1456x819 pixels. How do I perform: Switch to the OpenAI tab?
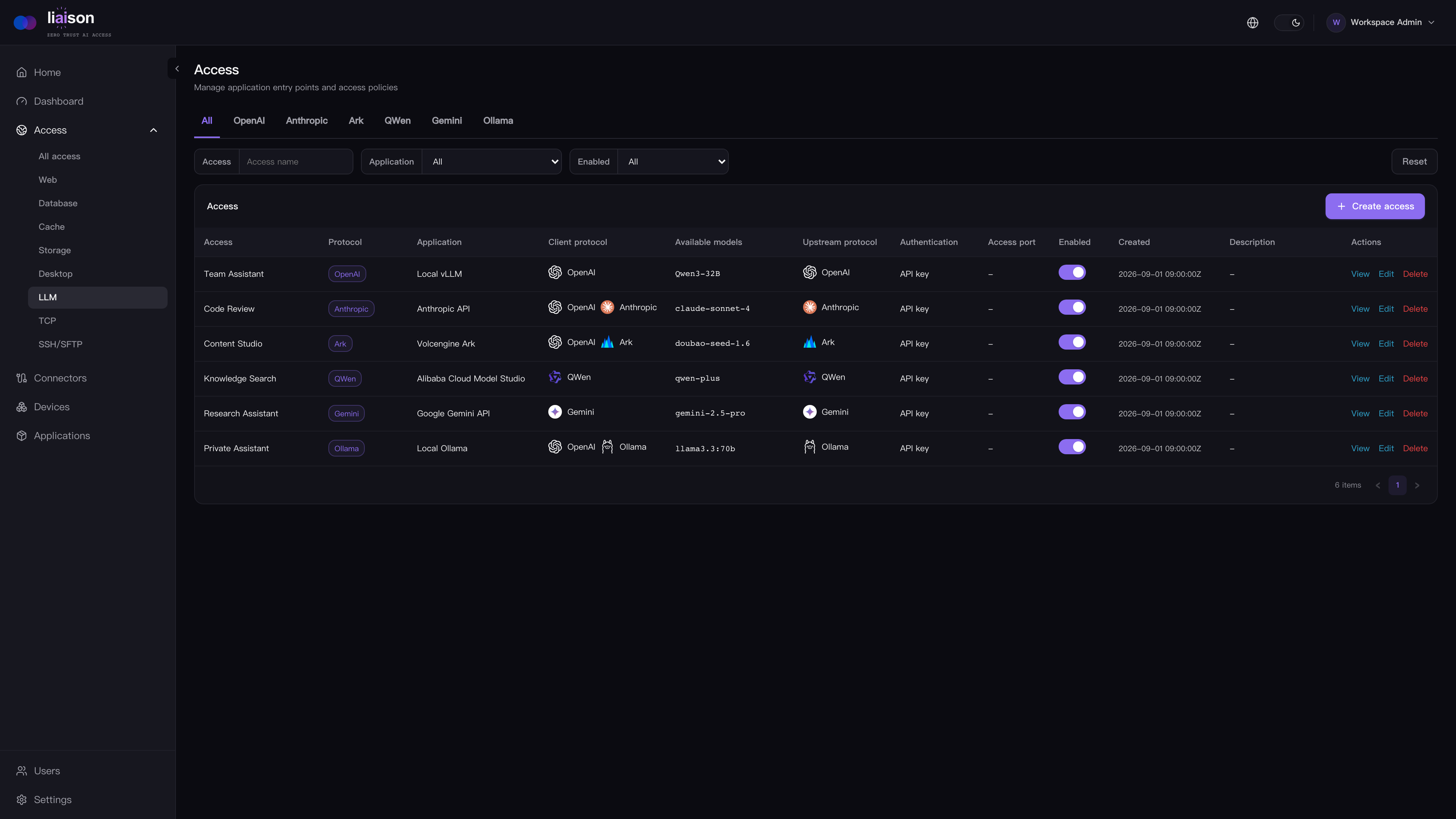249,121
